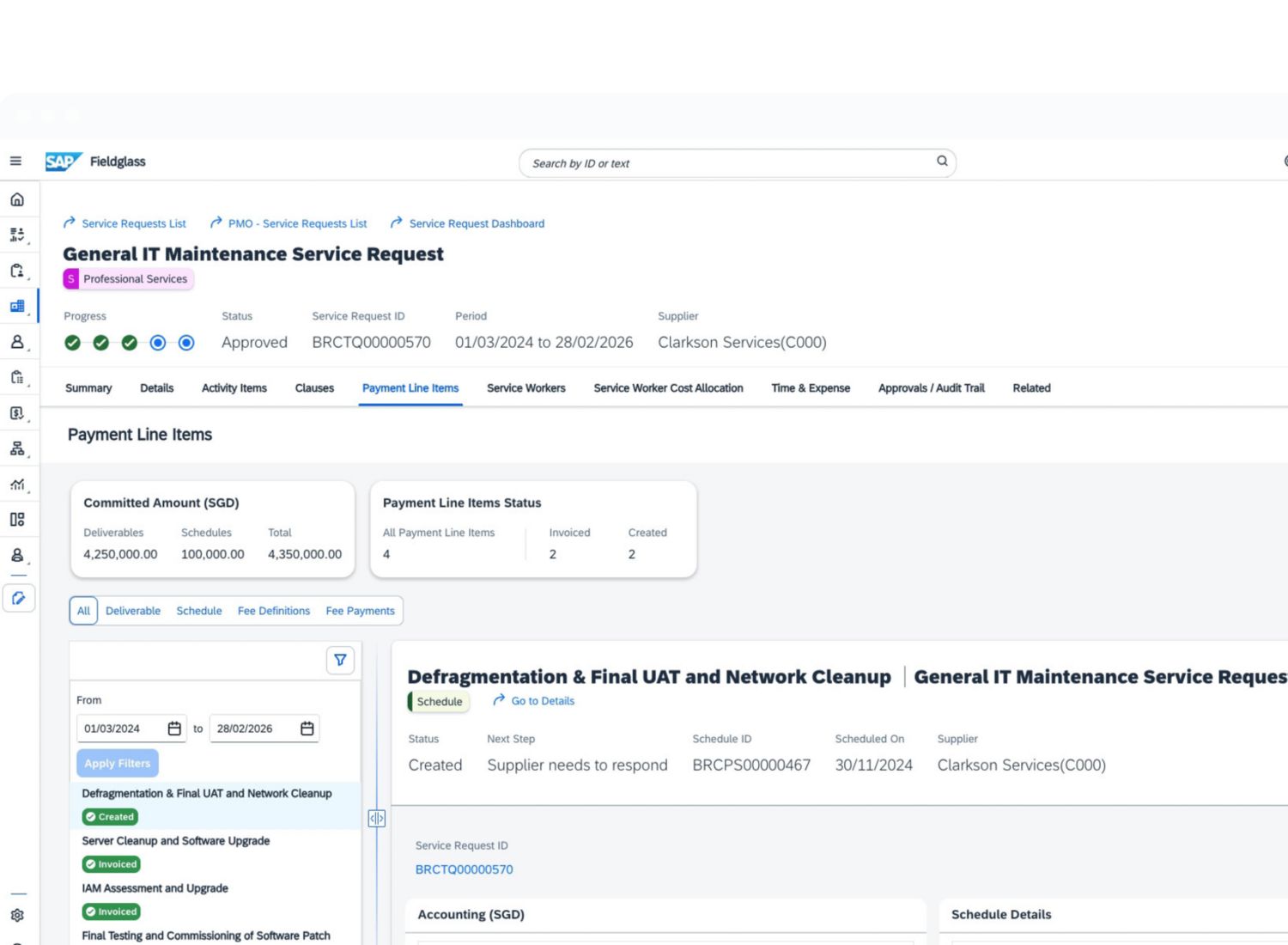Click the Apply Filters button
Viewport: 1288px width, 945px height.
point(118,763)
